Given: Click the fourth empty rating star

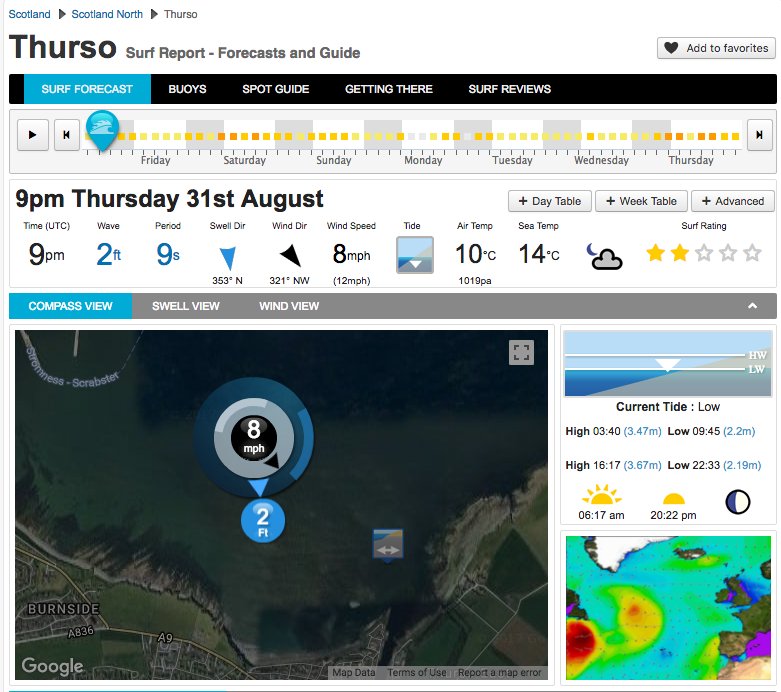Looking at the screenshot, I should tap(728, 253).
